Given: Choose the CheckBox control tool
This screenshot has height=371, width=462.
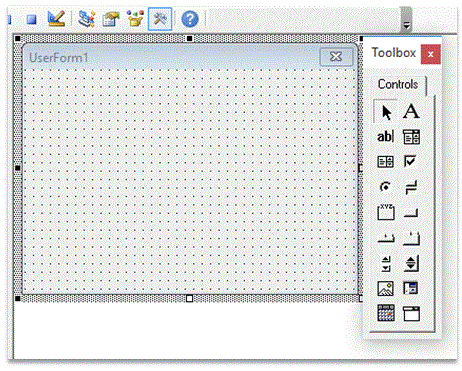Looking at the screenshot, I should [x=410, y=162].
